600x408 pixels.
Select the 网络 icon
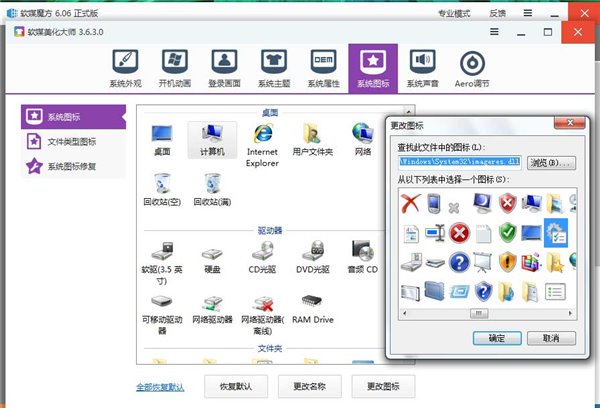pos(363,140)
